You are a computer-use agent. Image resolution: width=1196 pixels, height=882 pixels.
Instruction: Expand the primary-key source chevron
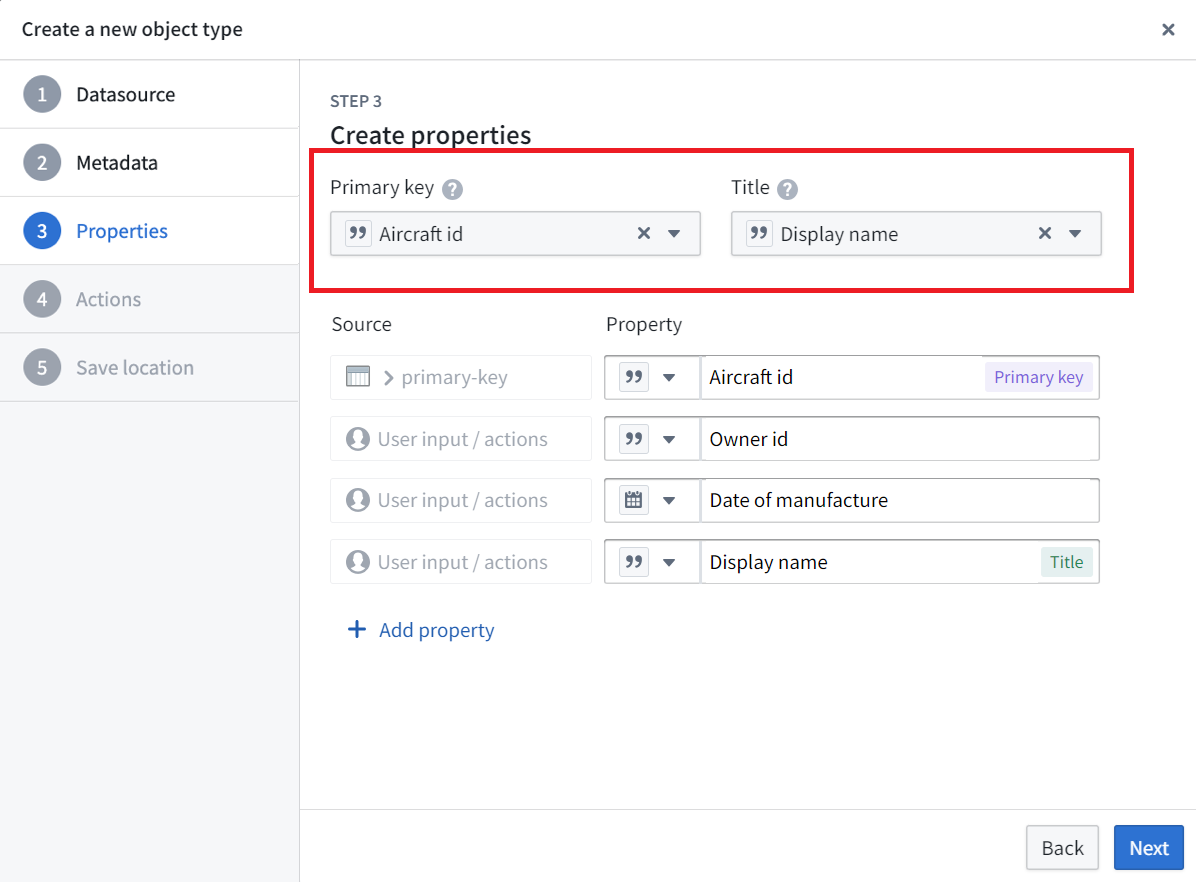point(388,378)
